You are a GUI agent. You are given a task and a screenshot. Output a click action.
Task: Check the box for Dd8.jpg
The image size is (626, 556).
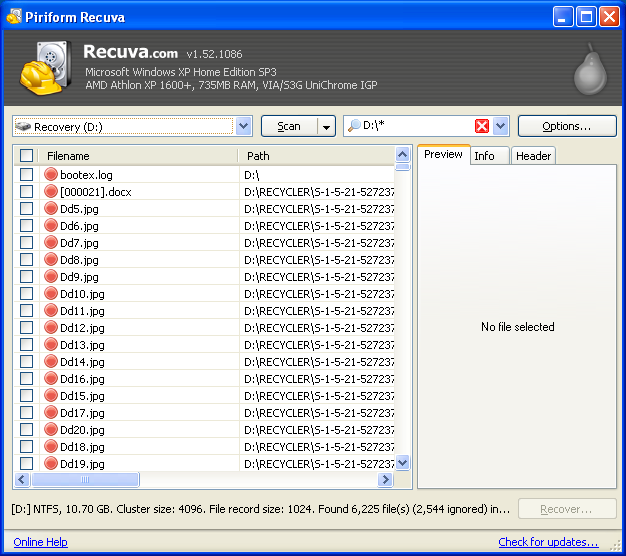pos(26,259)
